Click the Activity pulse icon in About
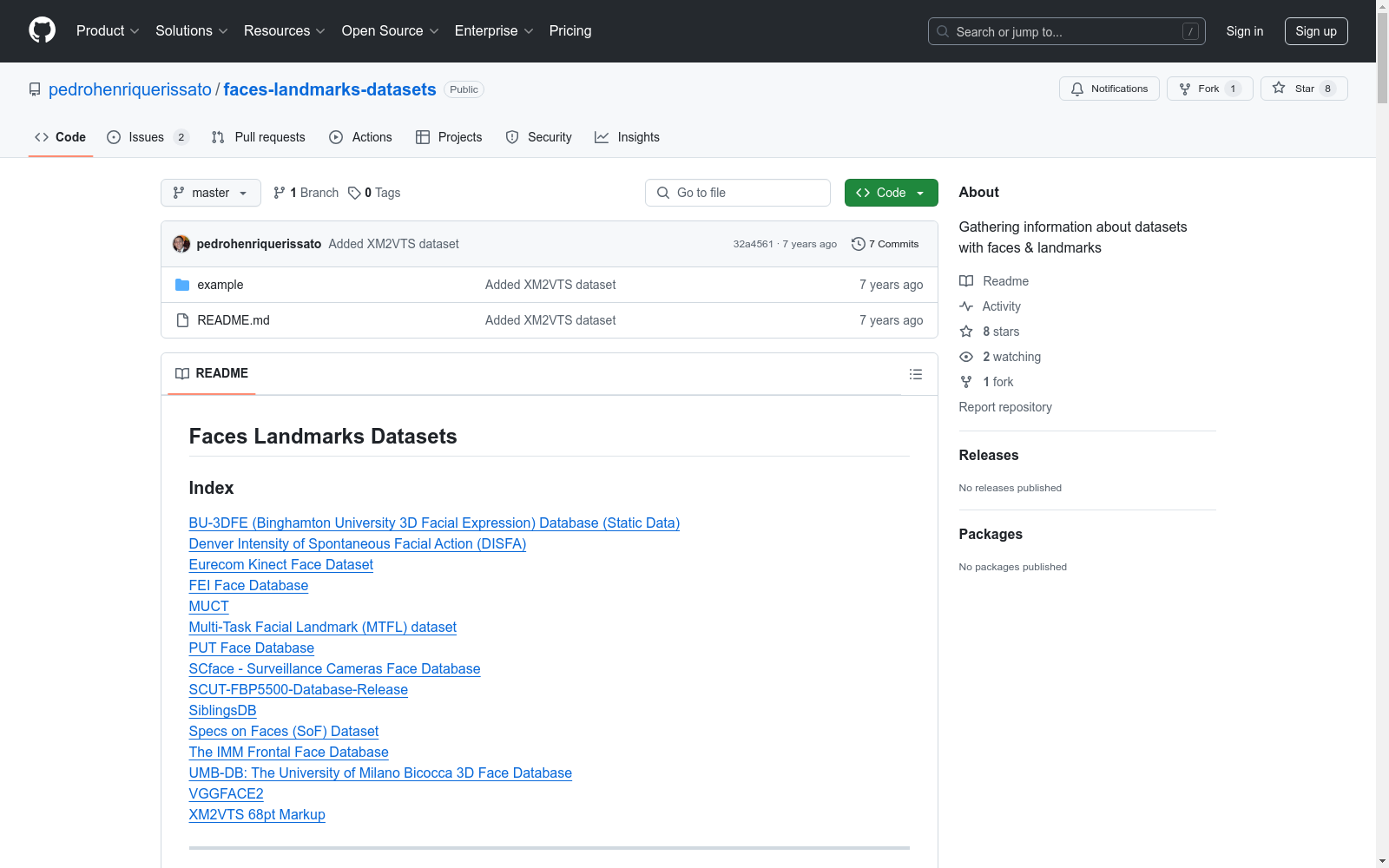 pos(966,306)
